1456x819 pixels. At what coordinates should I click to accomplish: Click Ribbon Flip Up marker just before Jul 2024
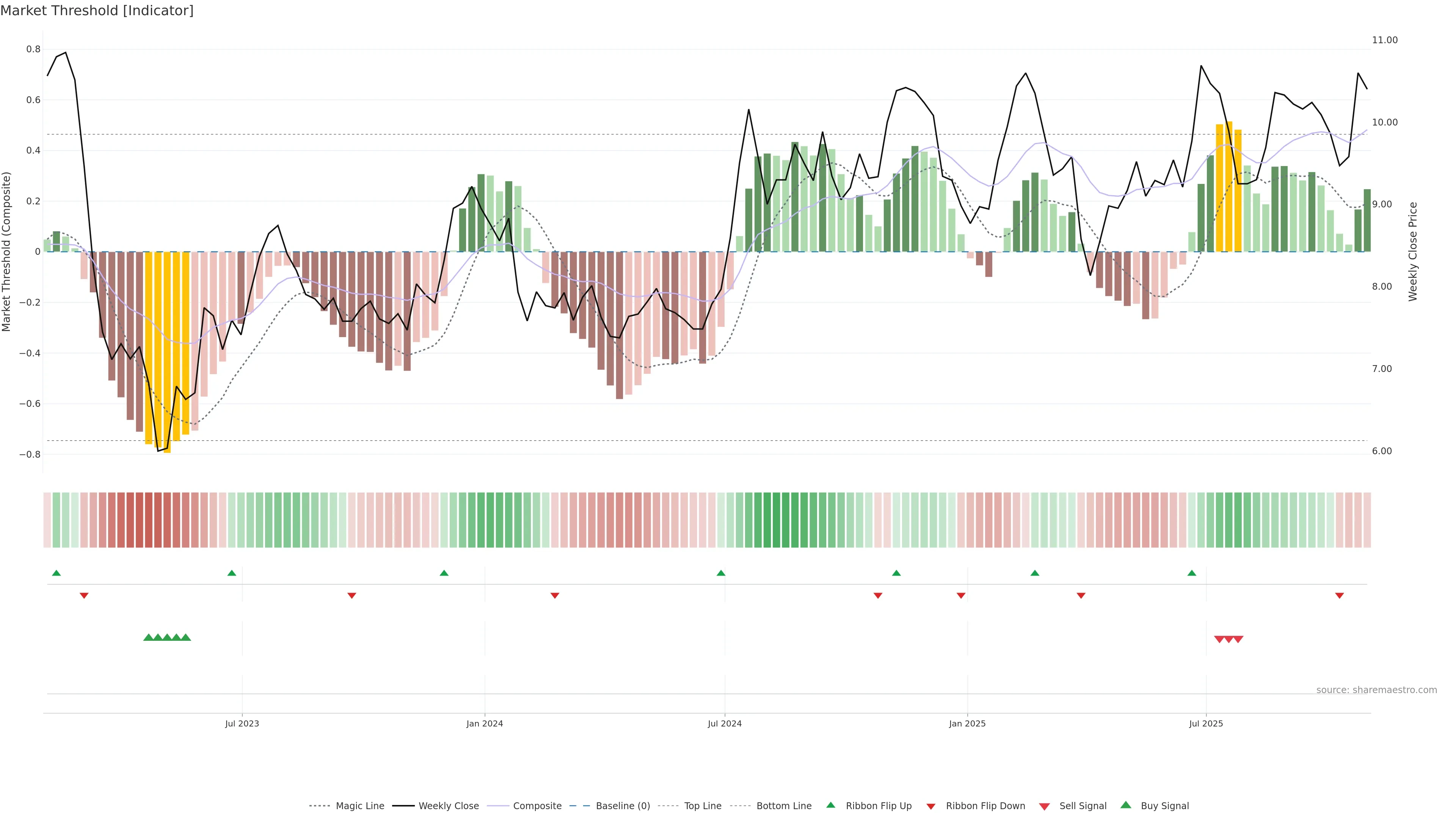(721, 573)
